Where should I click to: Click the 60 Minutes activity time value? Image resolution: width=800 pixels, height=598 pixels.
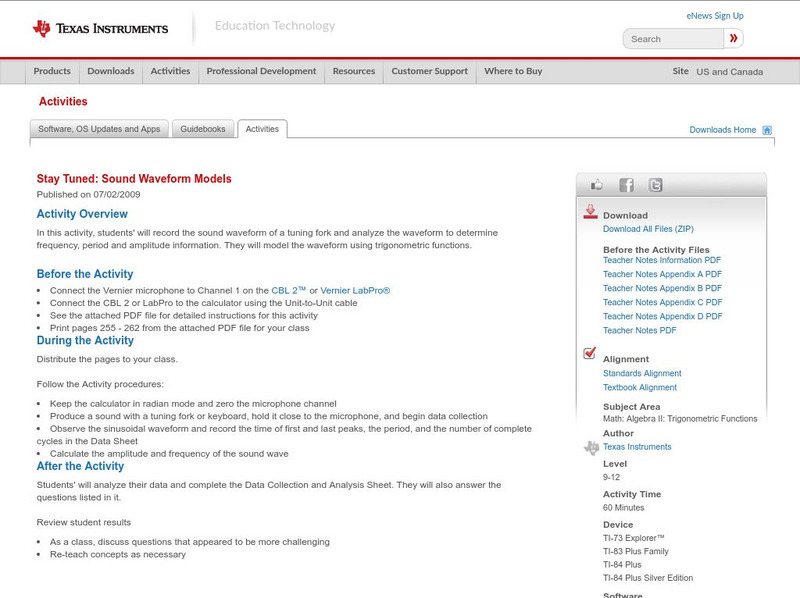(x=623, y=508)
